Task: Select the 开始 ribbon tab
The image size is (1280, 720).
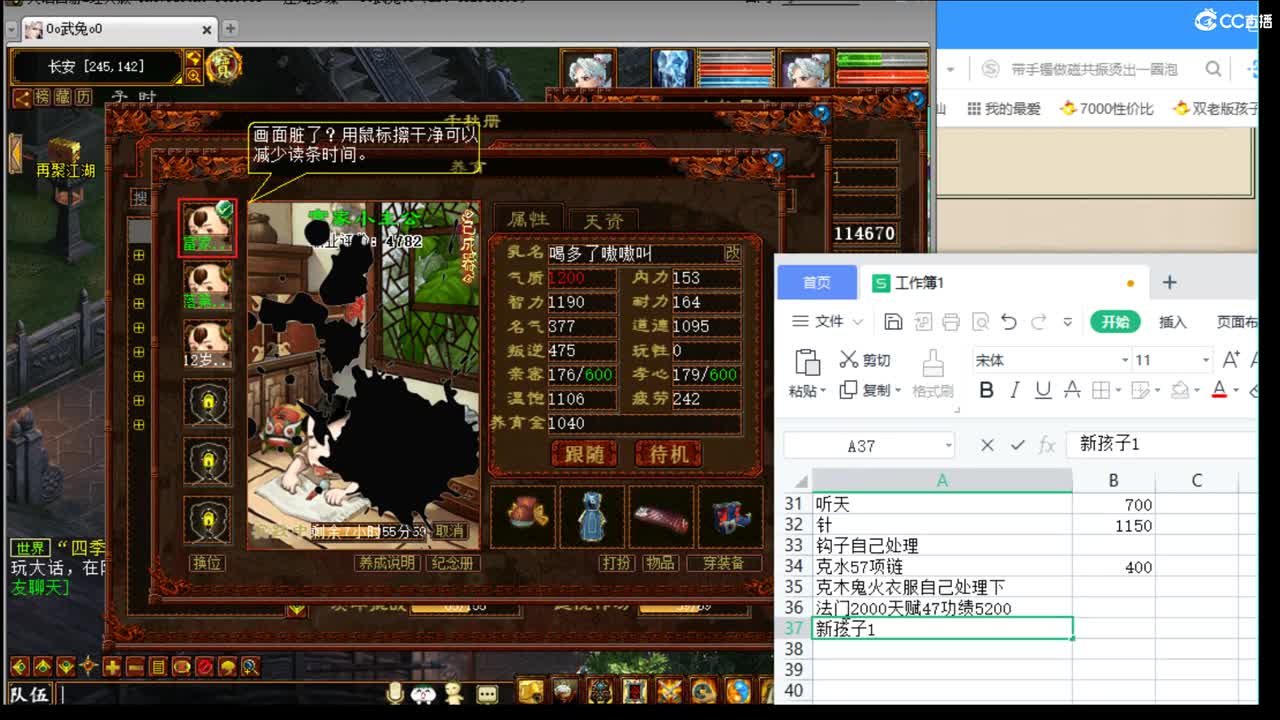Action: coord(1115,321)
